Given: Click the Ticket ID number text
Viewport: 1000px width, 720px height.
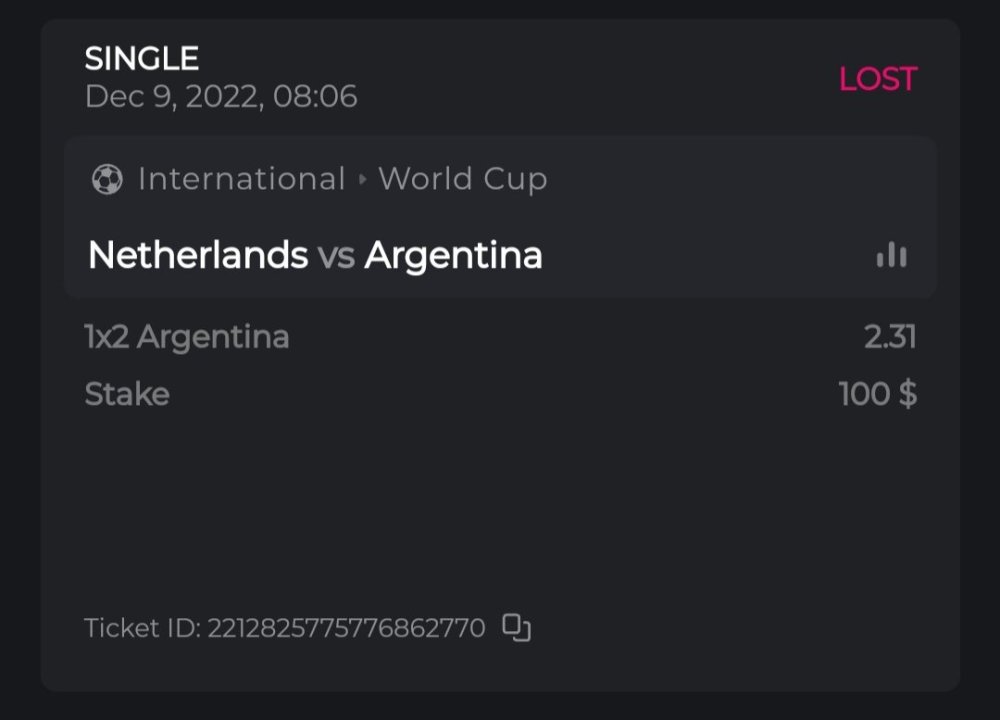Looking at the screenshot, I should click(346, 628).
